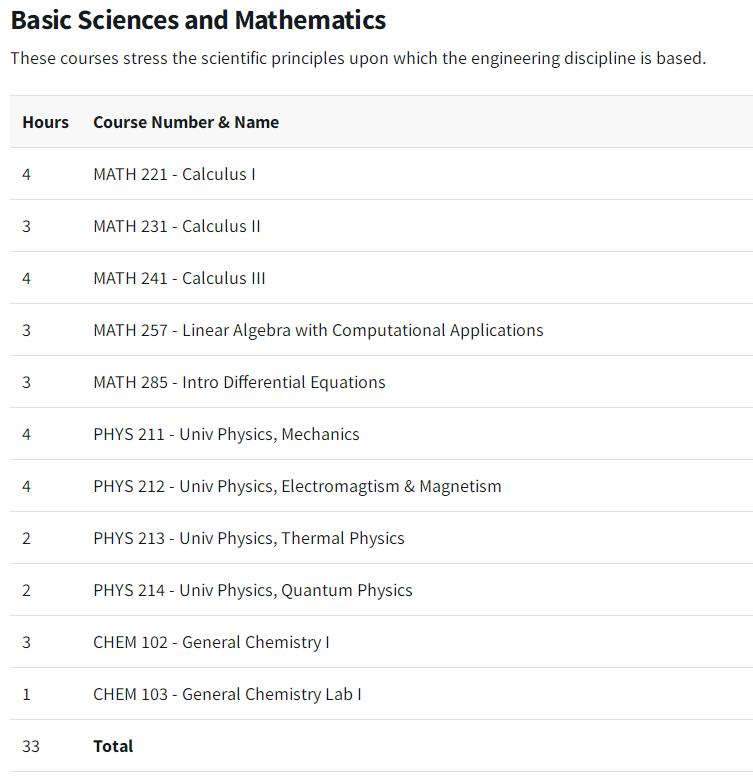Click the 'Course Number & Name' column header
This screenshot has width=753, height=780.
(x=186, y=122)
